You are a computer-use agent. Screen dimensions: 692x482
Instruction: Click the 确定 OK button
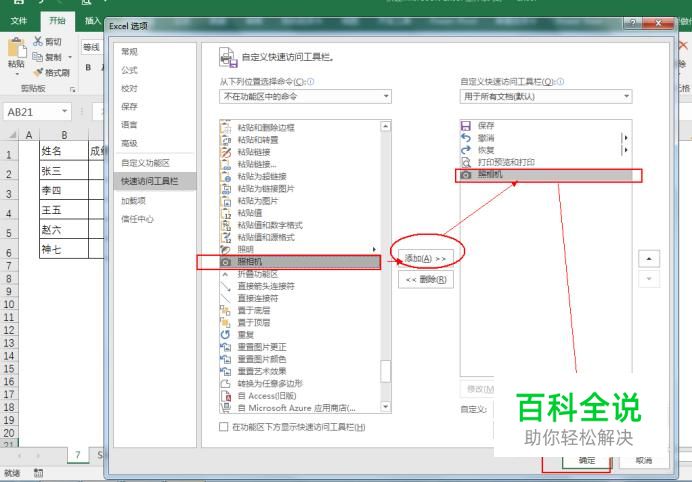587,461
